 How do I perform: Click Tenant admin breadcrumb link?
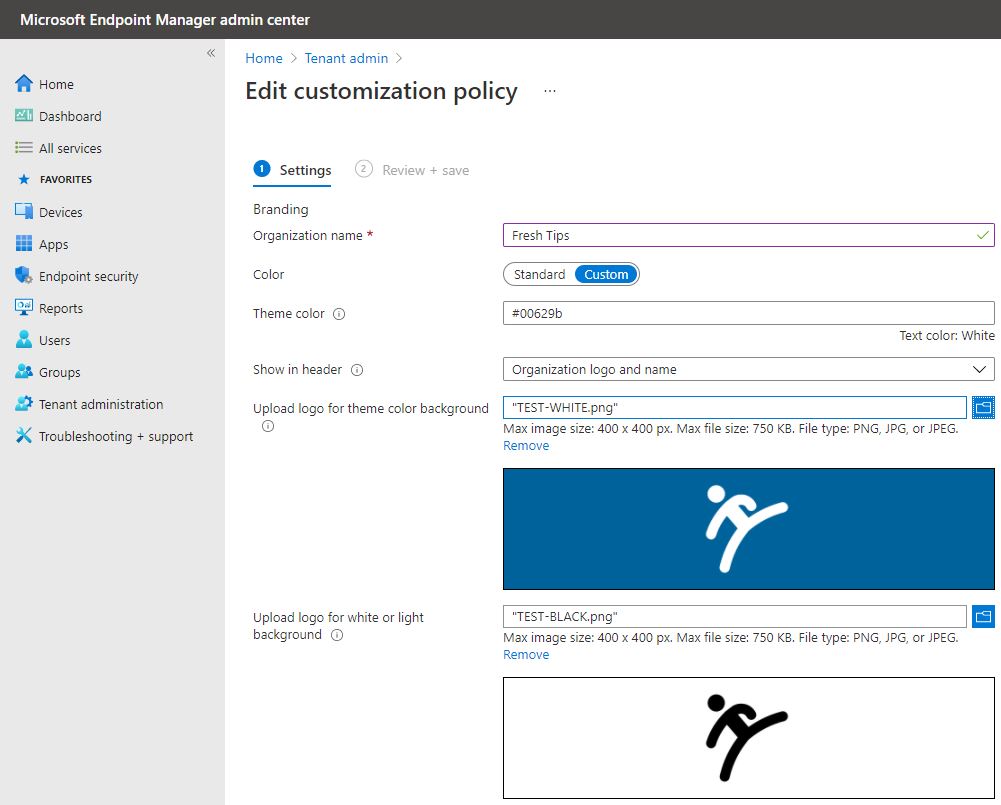coord(346,58)
